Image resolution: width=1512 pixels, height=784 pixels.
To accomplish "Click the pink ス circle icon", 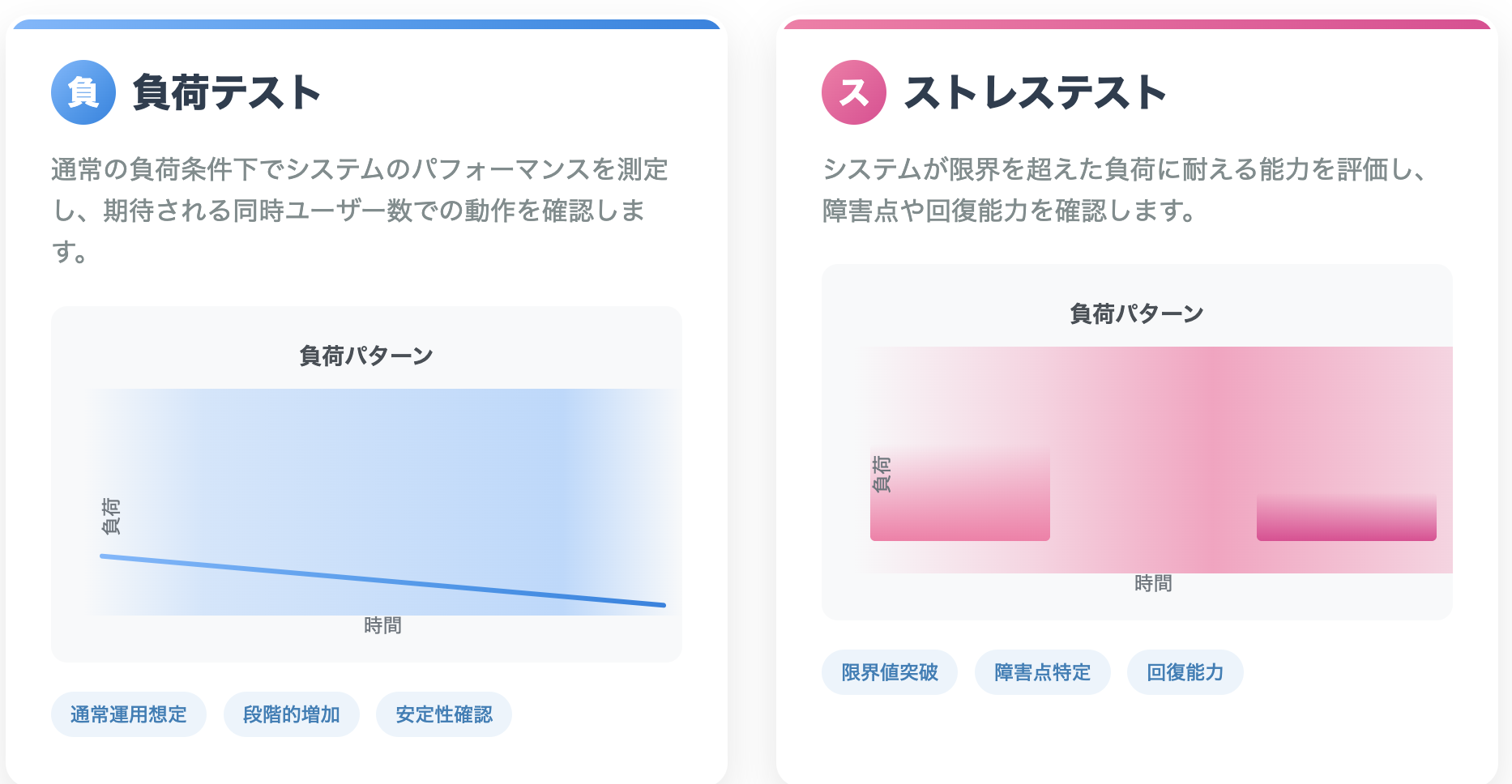I will click(854, 92).
